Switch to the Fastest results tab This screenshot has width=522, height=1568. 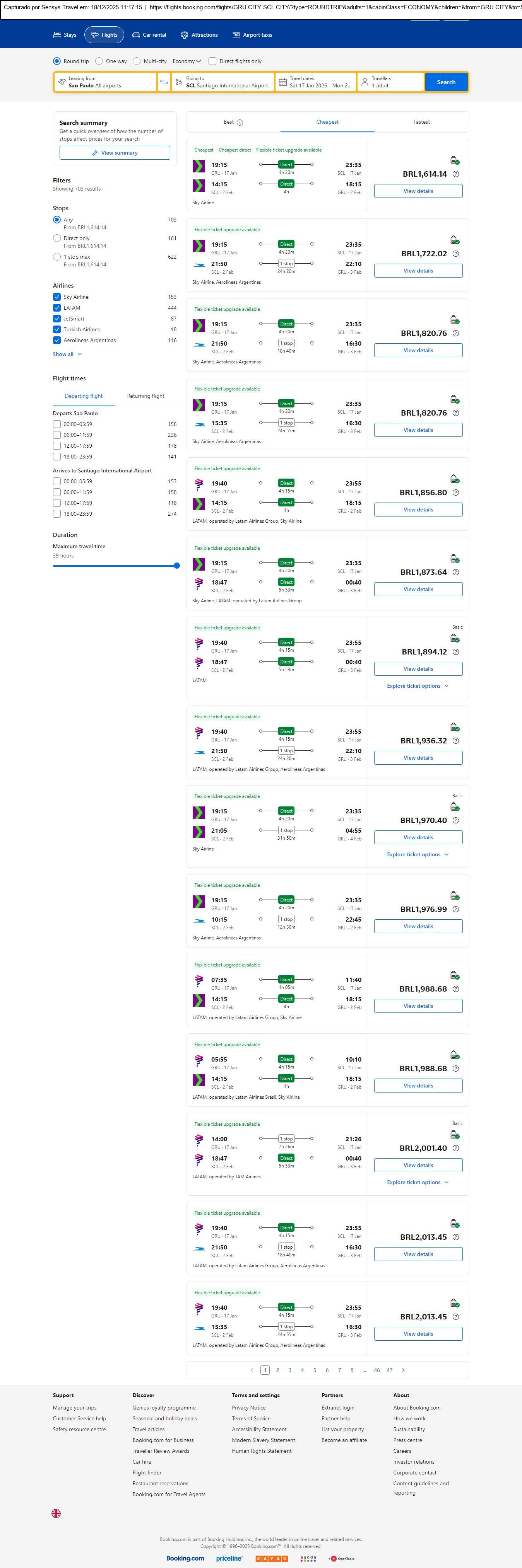click(421, 122)
